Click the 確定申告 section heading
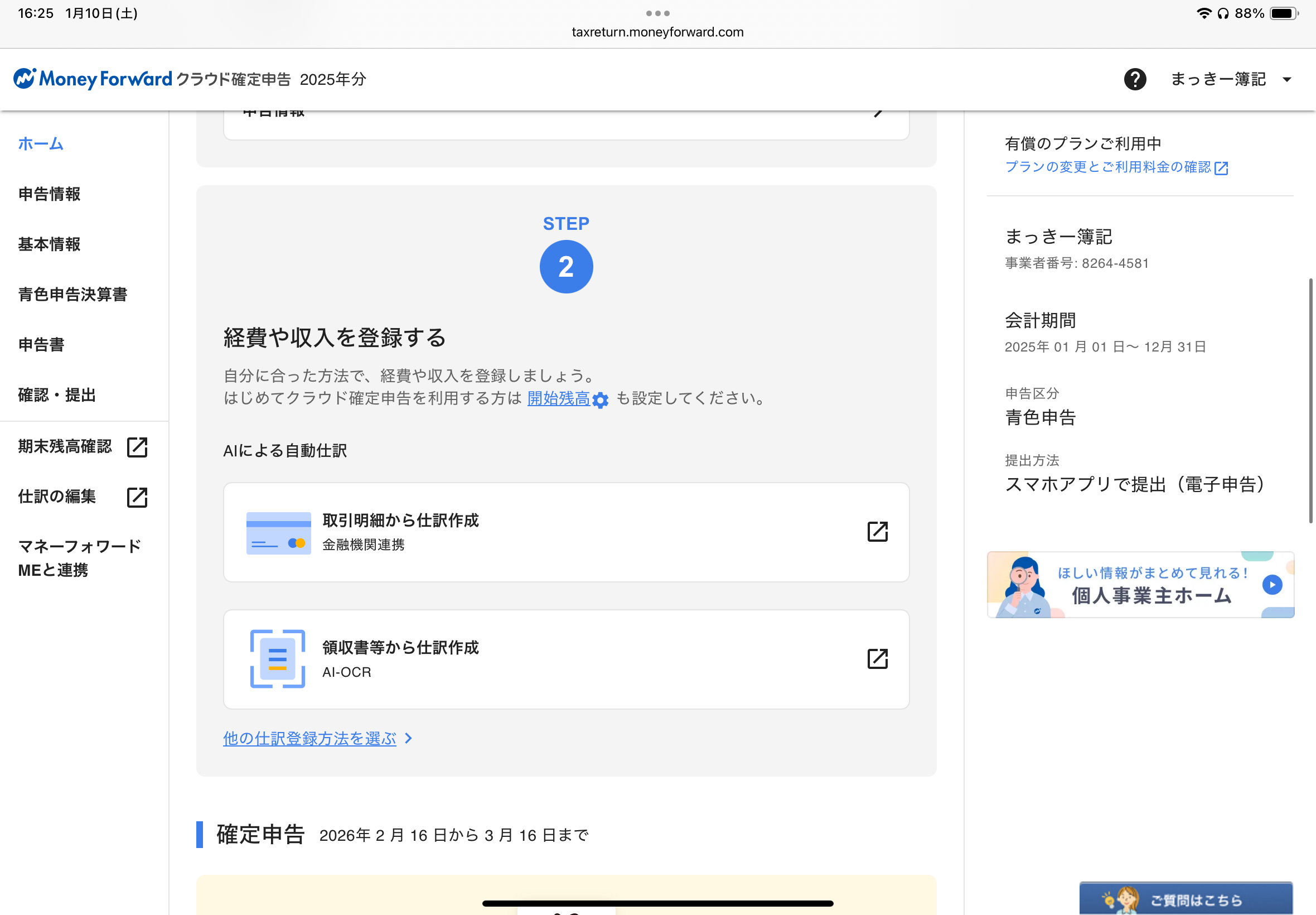 pos(260,834)
